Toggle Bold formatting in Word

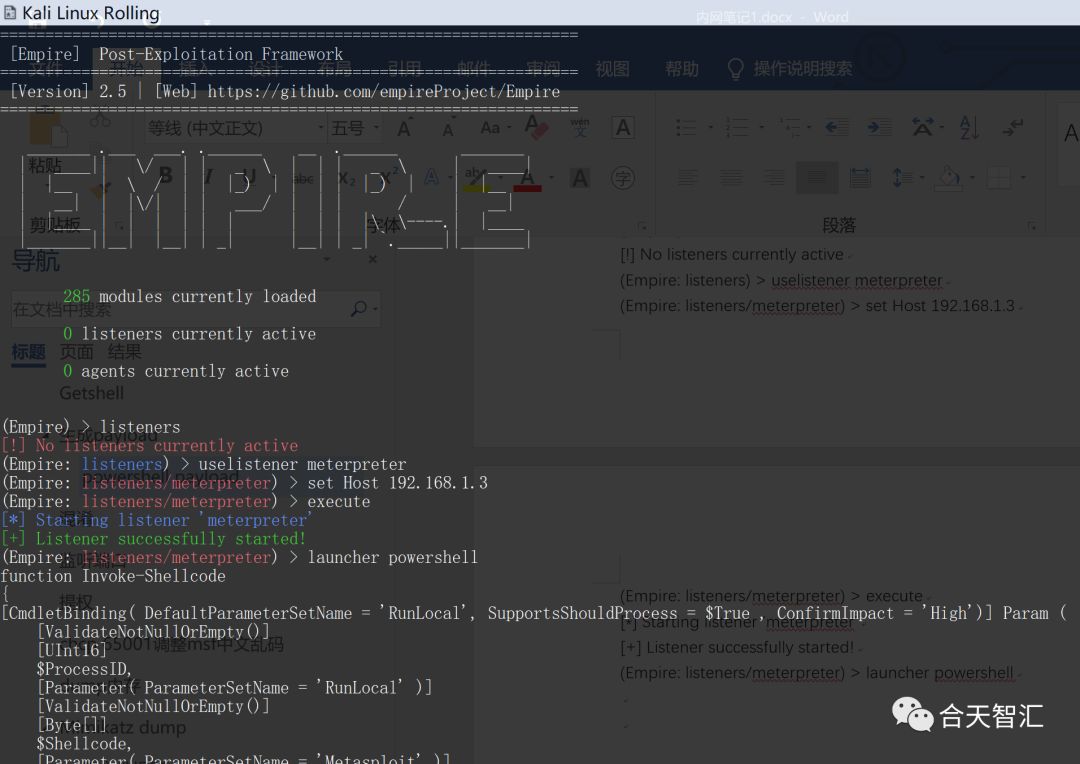click(x=165, y=176)
